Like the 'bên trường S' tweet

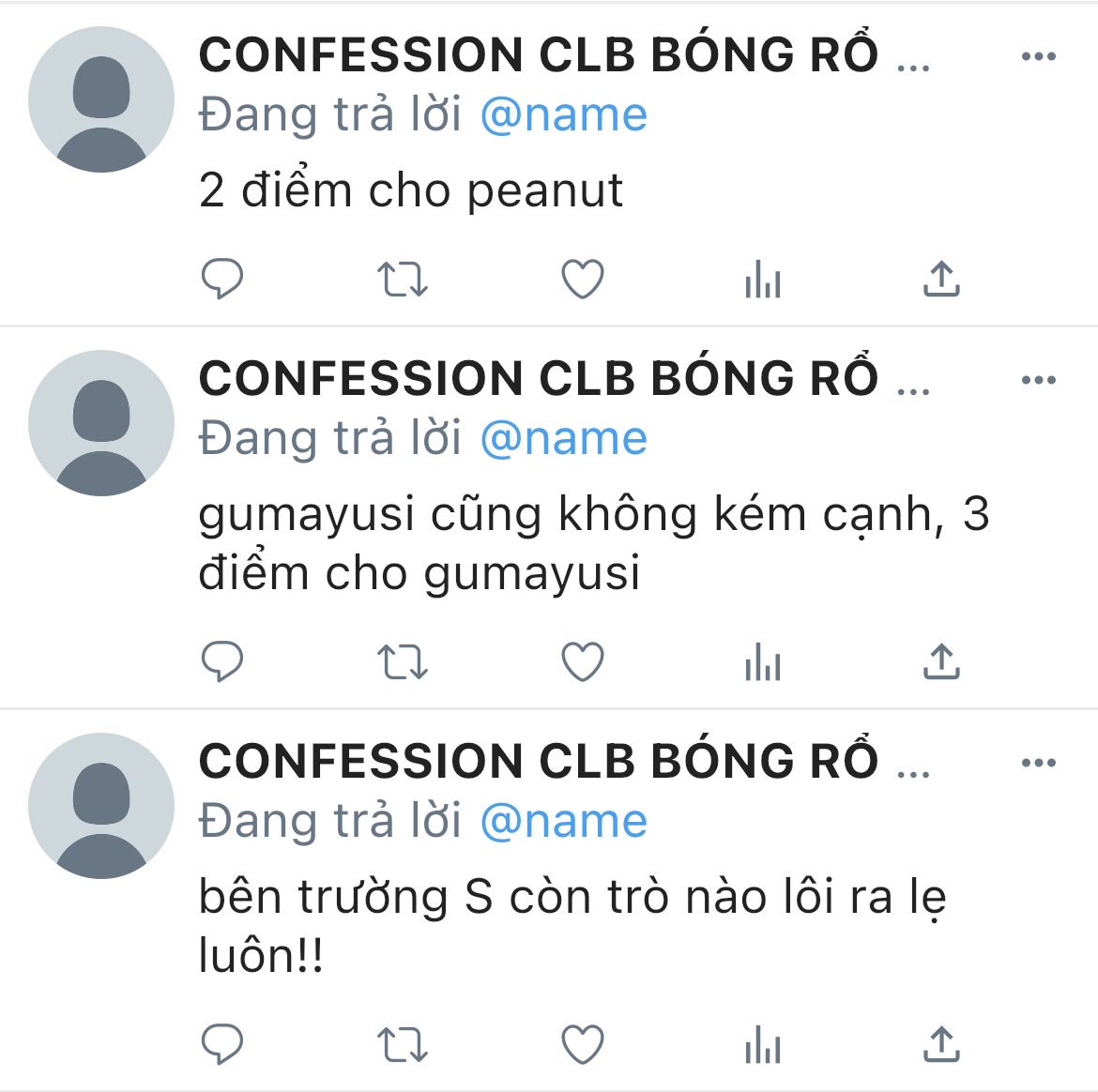click(583, 1044)
